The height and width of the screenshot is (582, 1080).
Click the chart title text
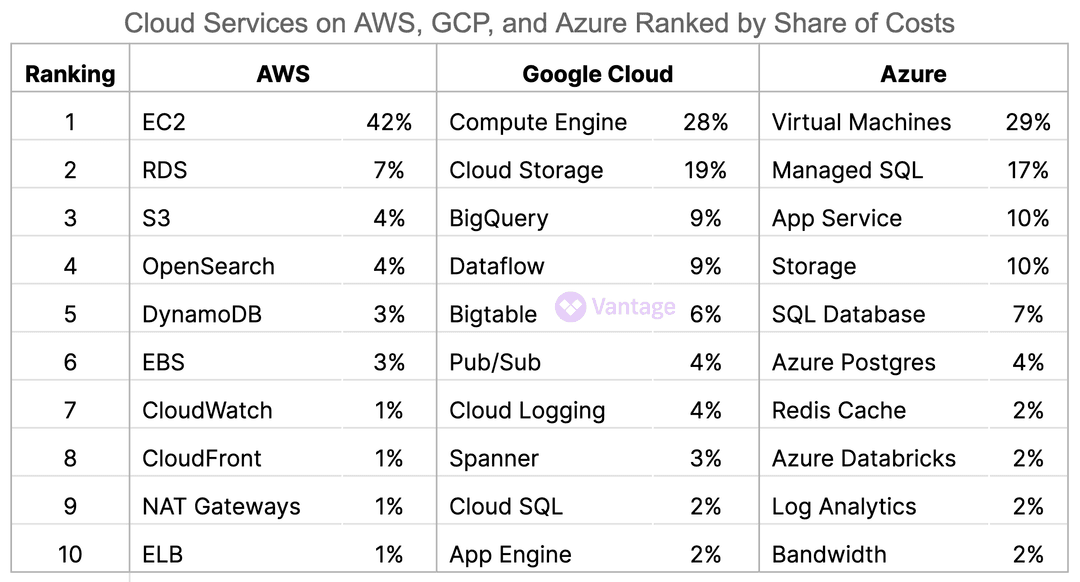click(x=539, y=23)
